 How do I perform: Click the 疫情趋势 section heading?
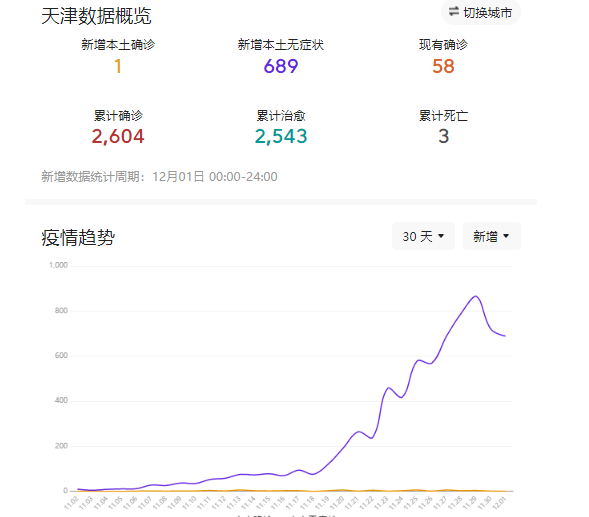tap(78, 238)
